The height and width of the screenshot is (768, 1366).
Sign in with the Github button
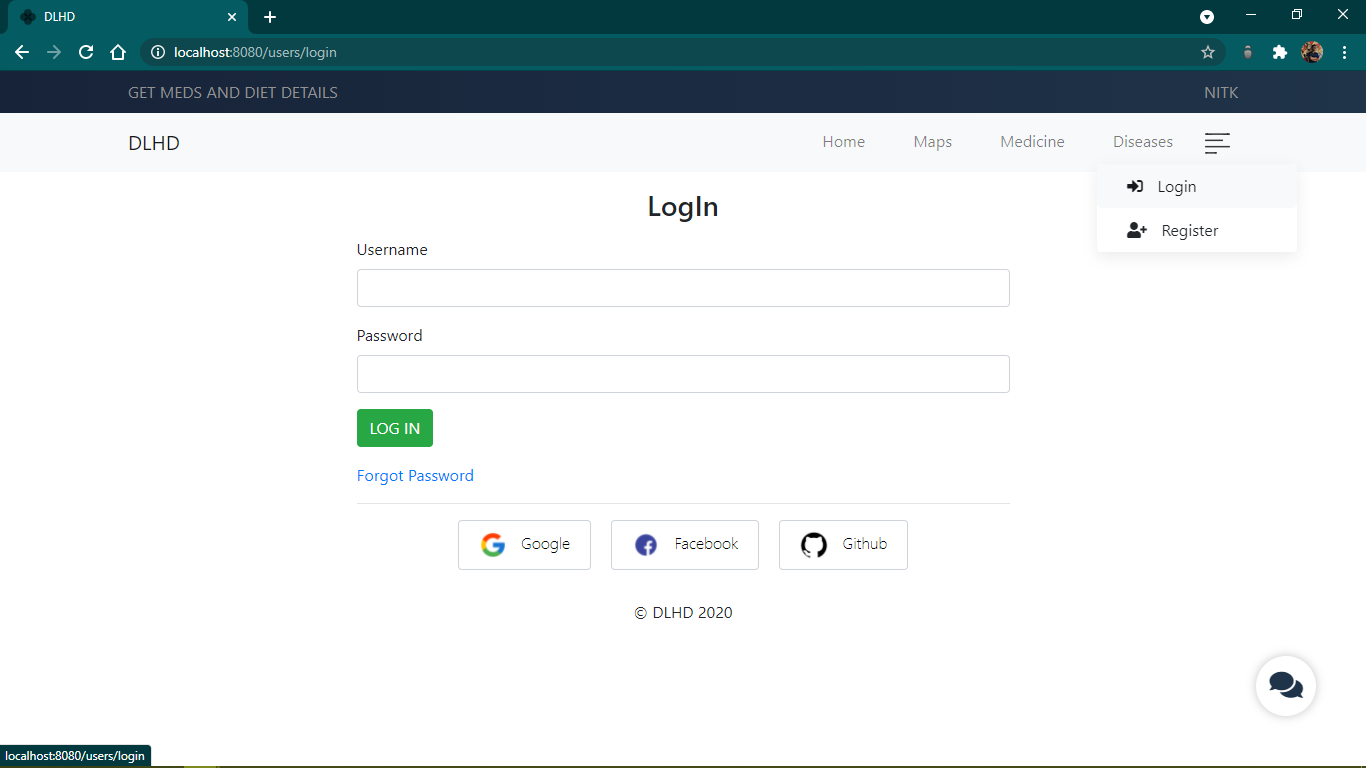click(x=843, y=545)
